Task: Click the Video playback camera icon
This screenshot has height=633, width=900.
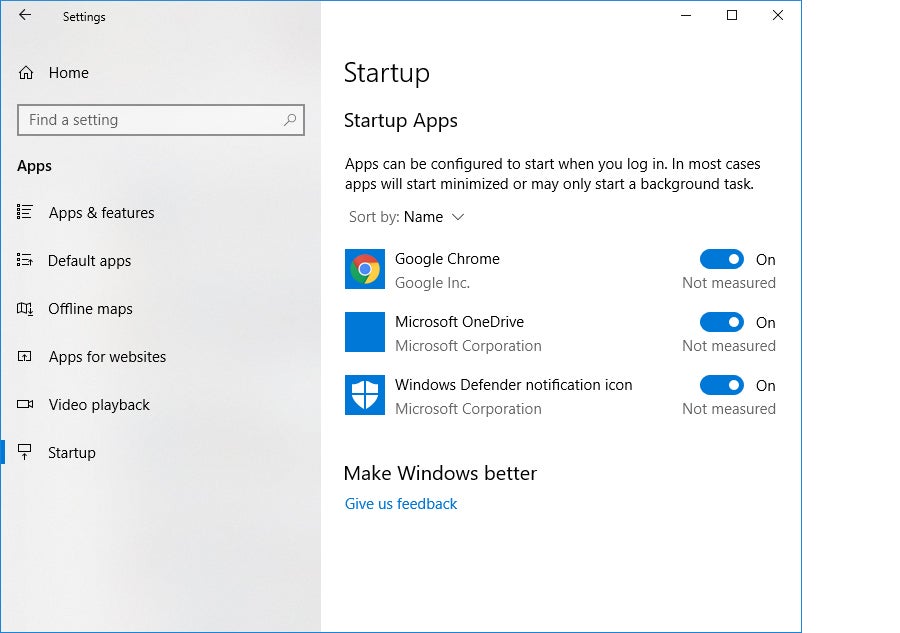Action: tap(25, 405)
